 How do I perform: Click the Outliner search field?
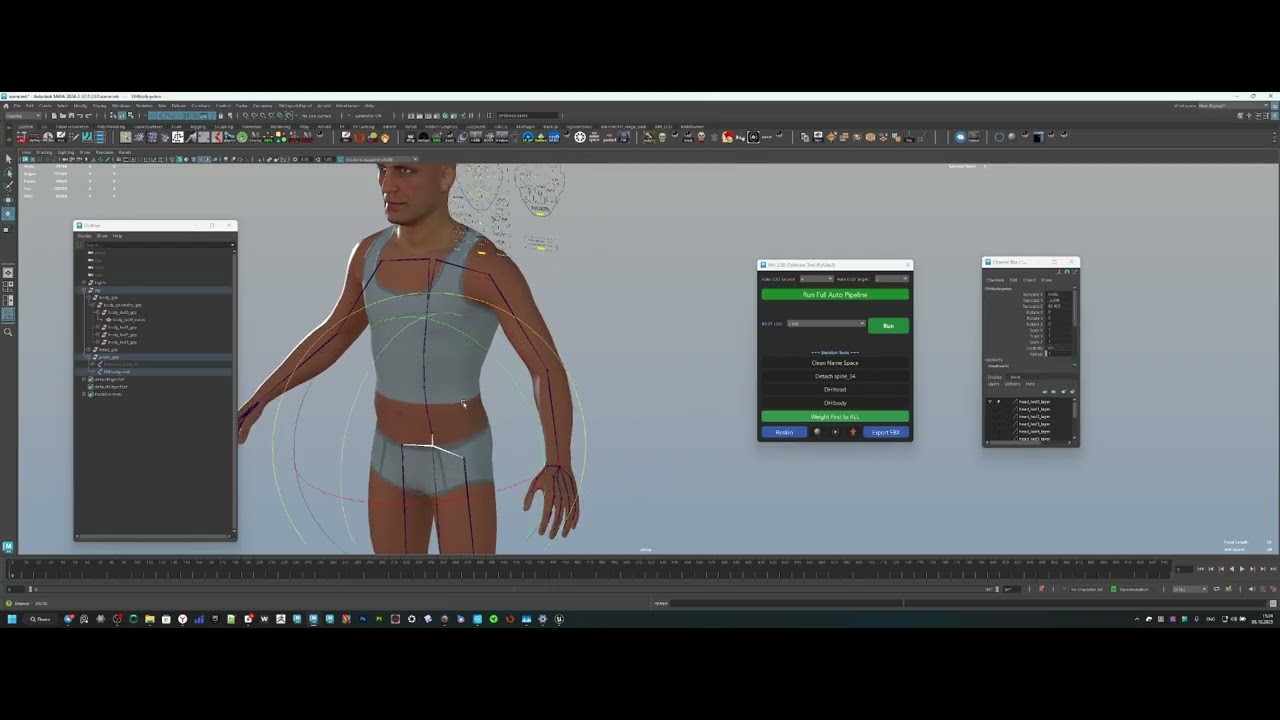click(157, 245)
